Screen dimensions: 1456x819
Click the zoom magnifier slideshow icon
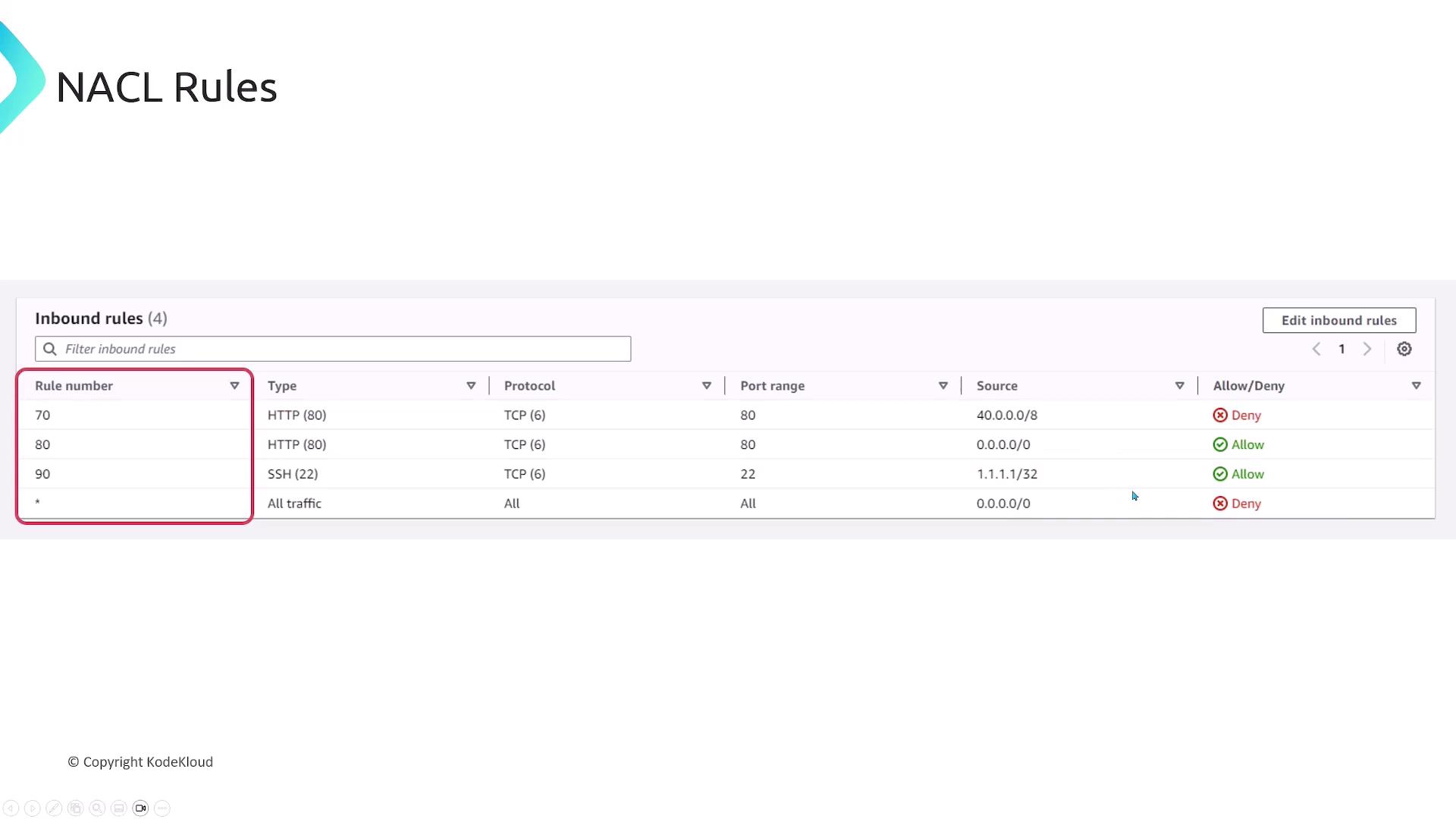97,808
